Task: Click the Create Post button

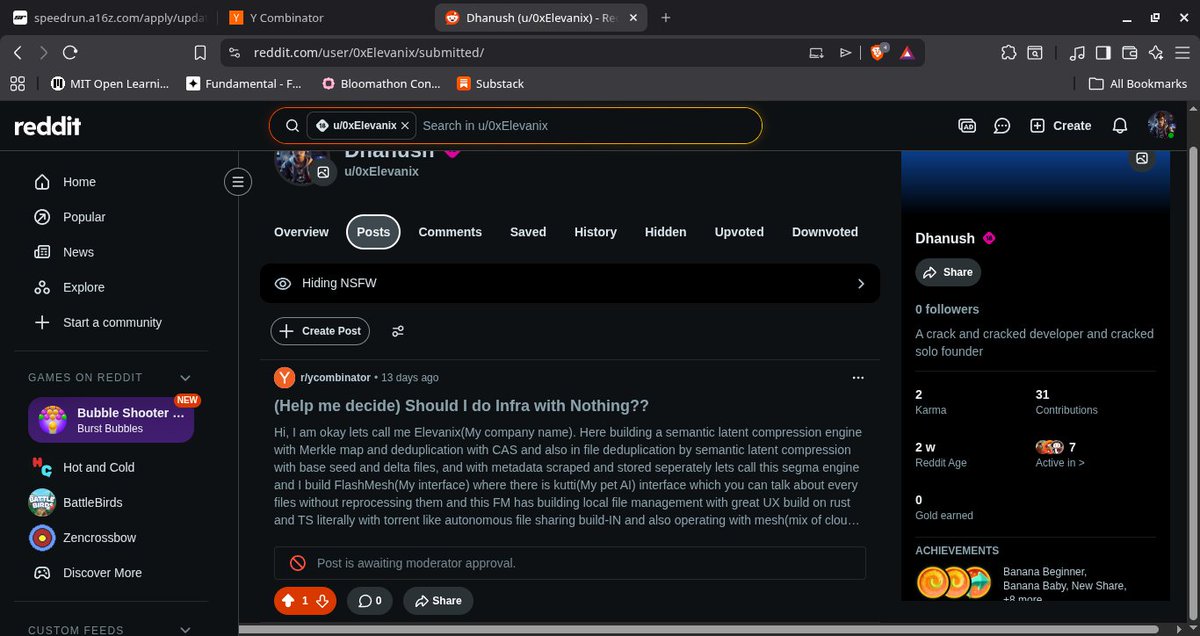Action: pyautogui.click(x=320, y=331)
